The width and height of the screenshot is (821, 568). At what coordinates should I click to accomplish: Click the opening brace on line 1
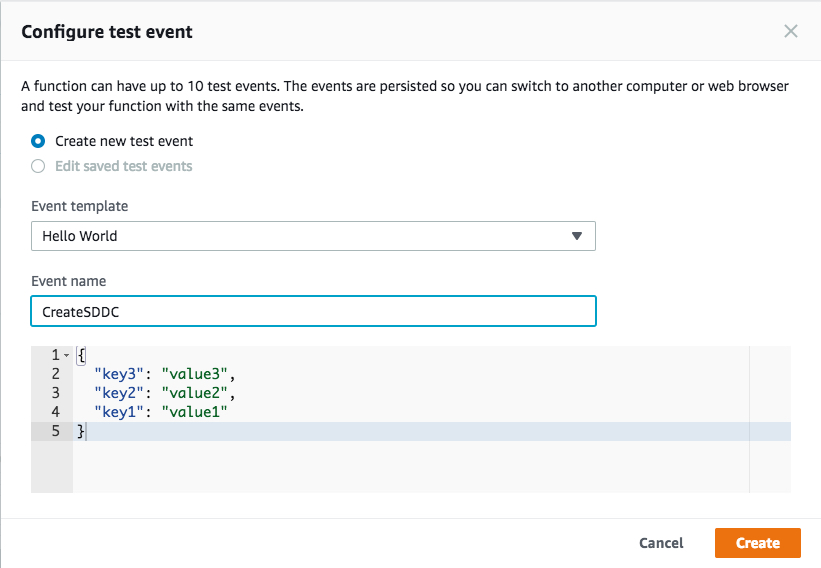(82, 355)
